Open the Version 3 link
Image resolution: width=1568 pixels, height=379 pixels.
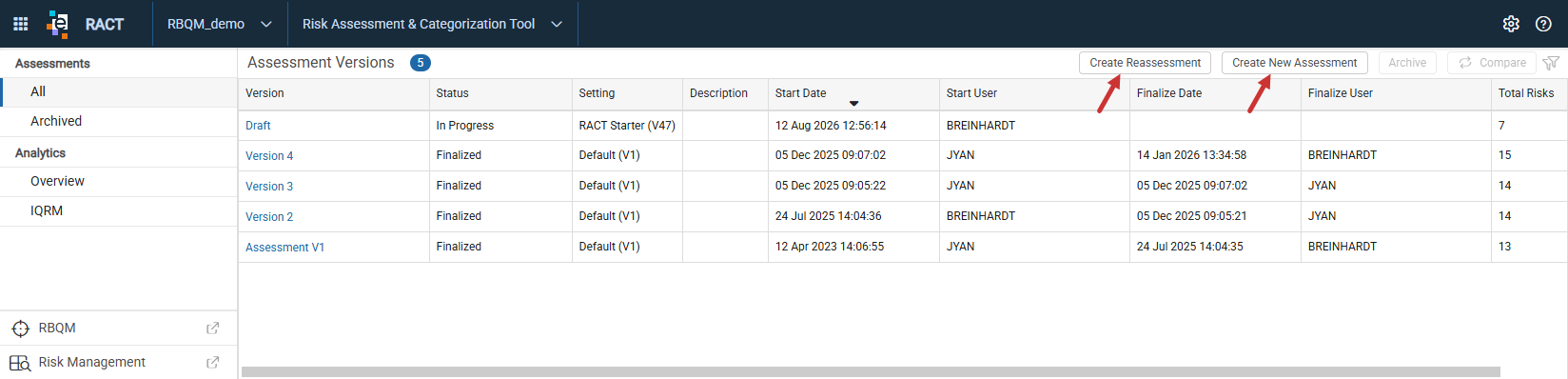coord(269,187)
